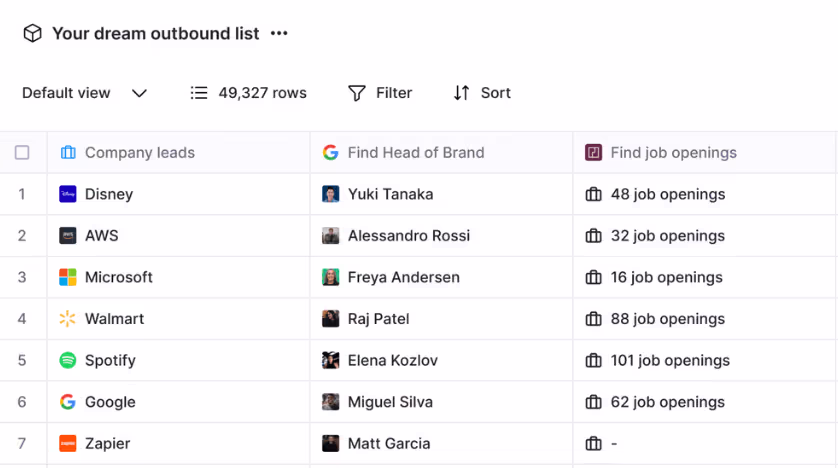The width and height of the screenshot is (838, 468).
Task: Click the Spotify company cell
Action: (x=179, y=361)
